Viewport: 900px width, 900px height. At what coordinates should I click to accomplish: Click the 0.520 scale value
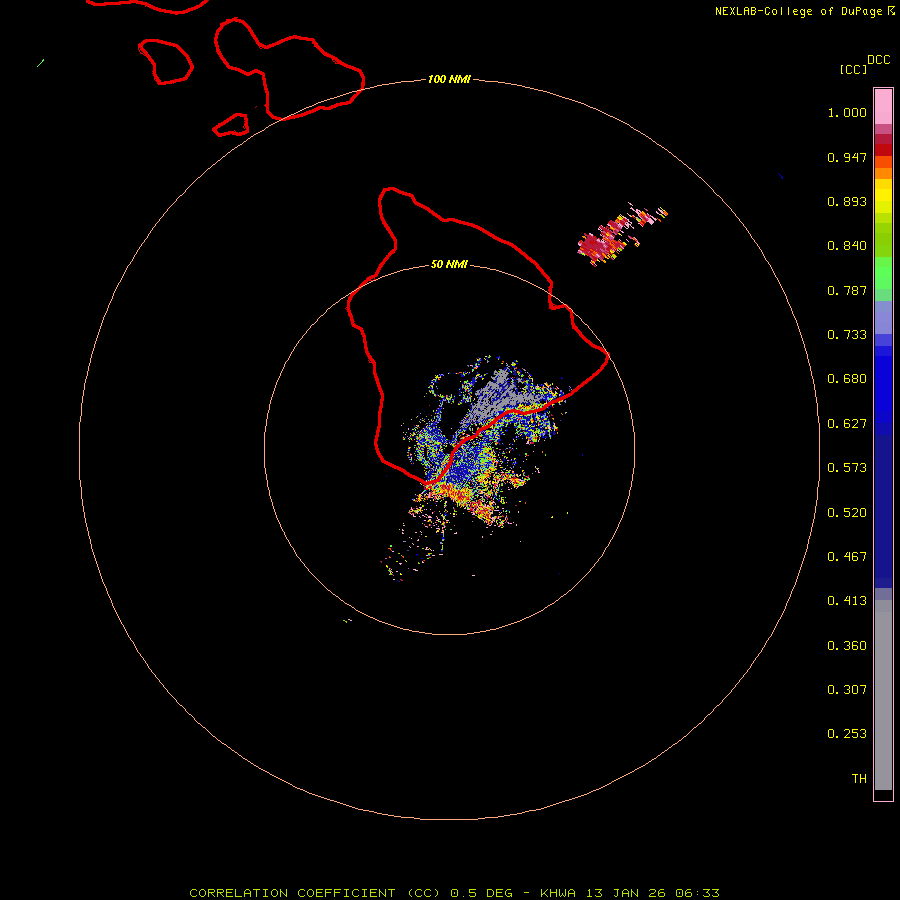(847, 513)
